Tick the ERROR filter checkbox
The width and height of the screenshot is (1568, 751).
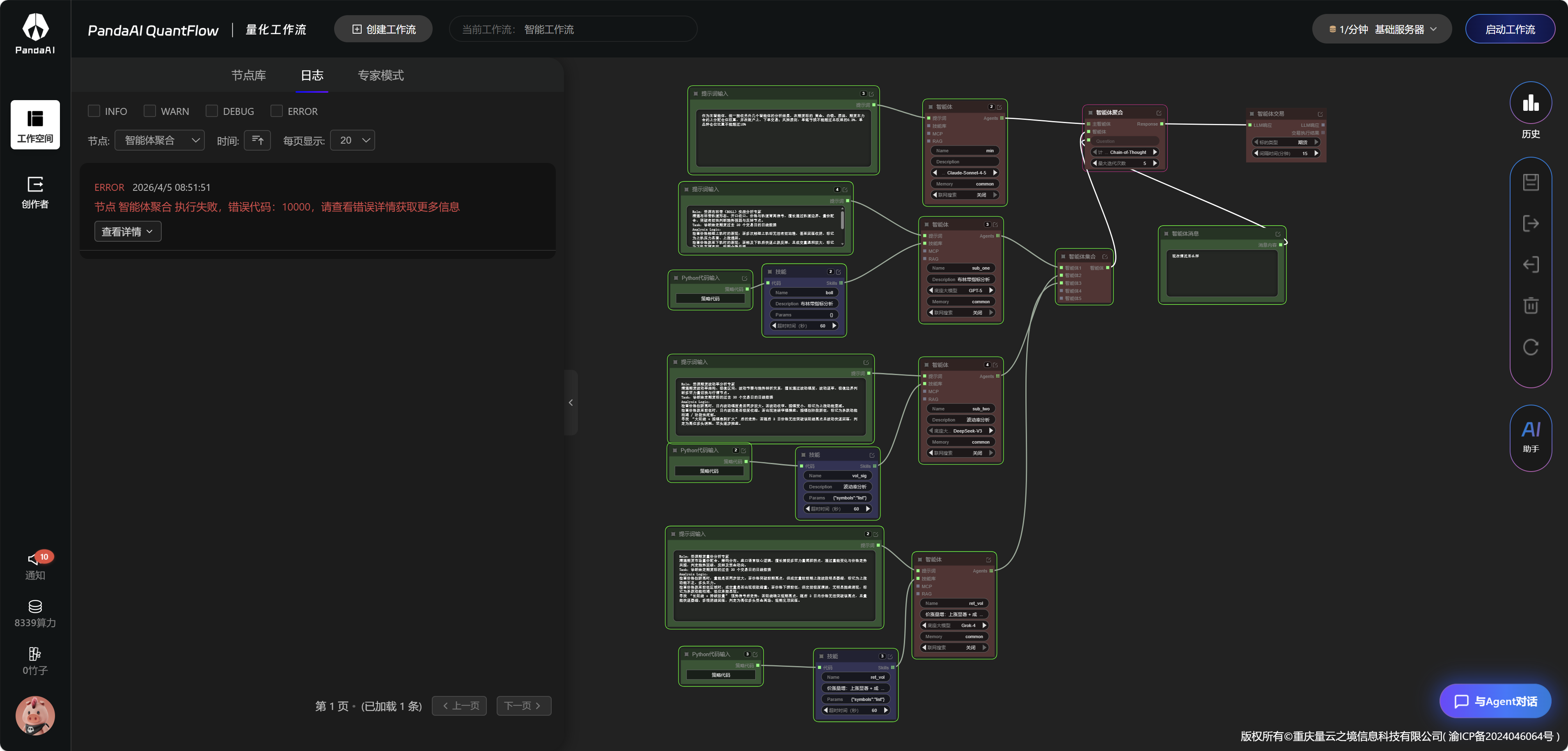click(276, 111)
